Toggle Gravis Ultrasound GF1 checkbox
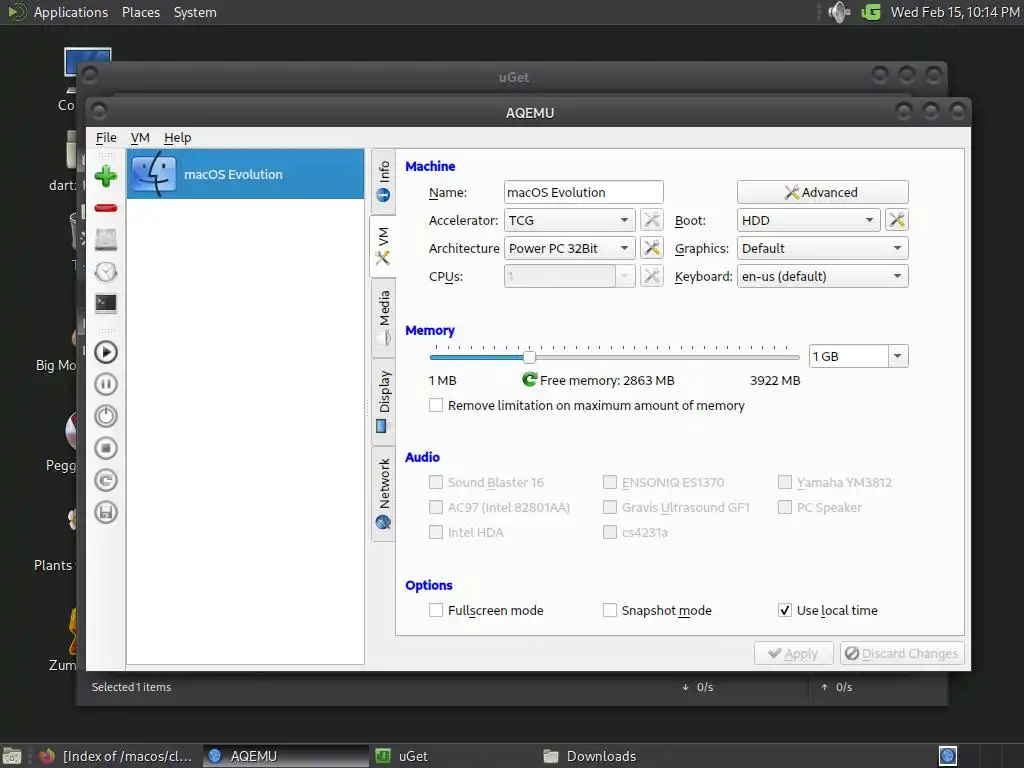 coord(609,507)
